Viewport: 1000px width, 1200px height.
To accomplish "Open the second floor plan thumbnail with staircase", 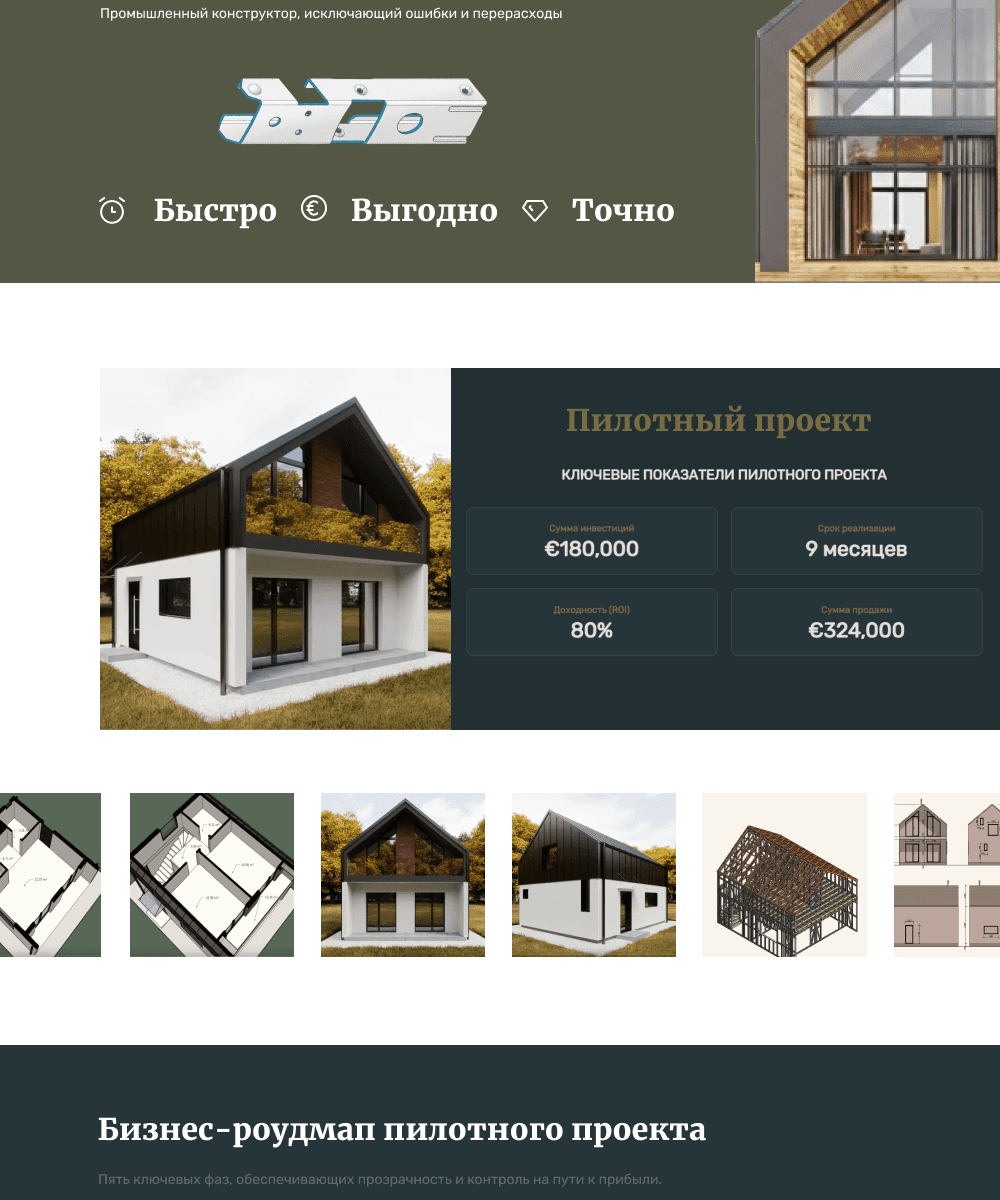I will [212, 875].
